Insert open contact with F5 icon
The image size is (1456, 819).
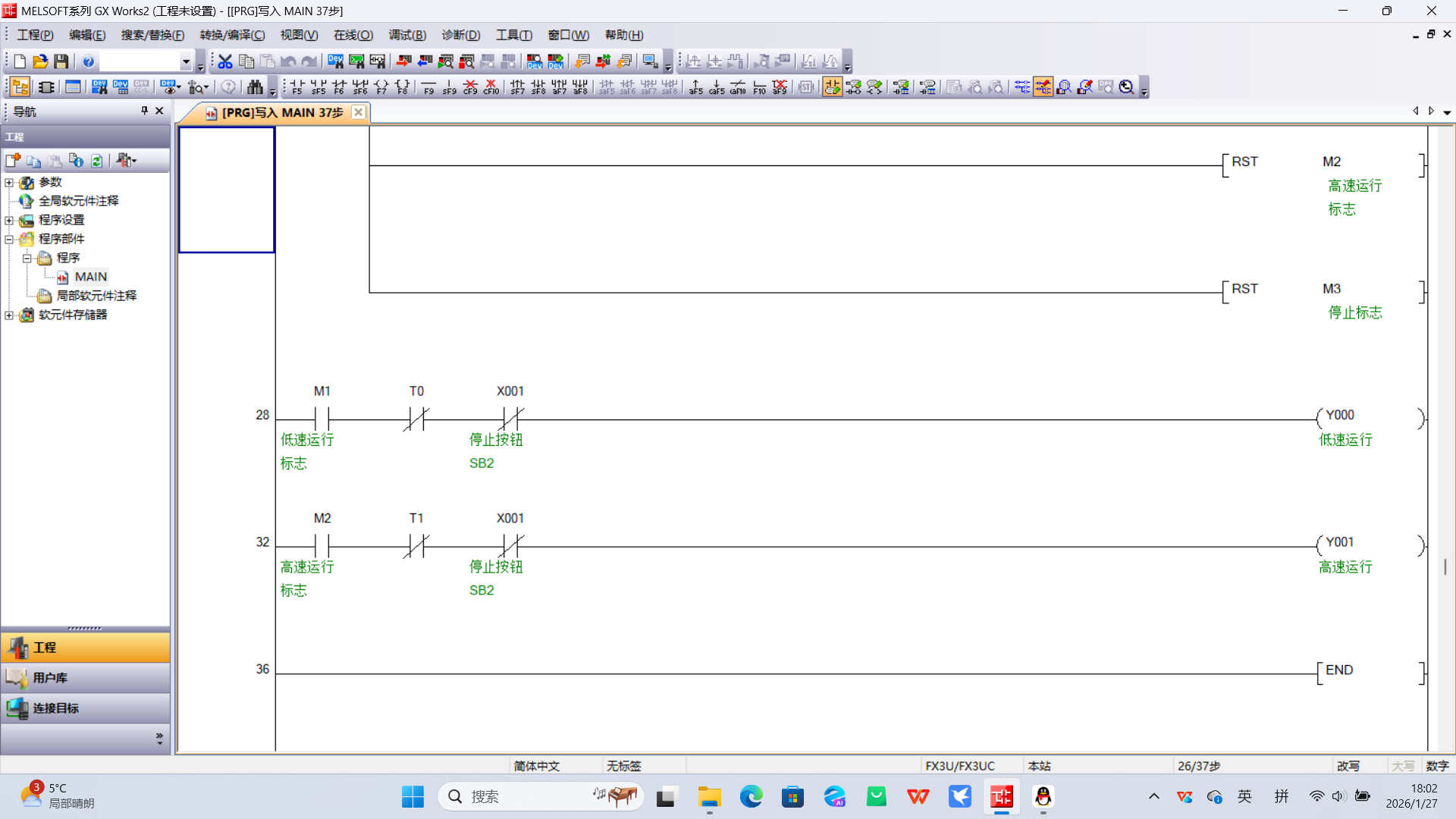coord(297,87)
